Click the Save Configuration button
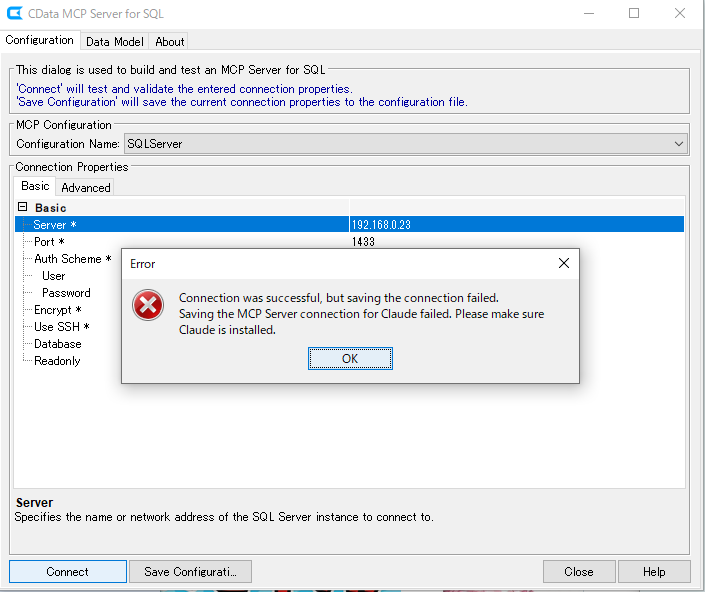The height and width of the screenshot is (592, 705). tap(190, 571)
